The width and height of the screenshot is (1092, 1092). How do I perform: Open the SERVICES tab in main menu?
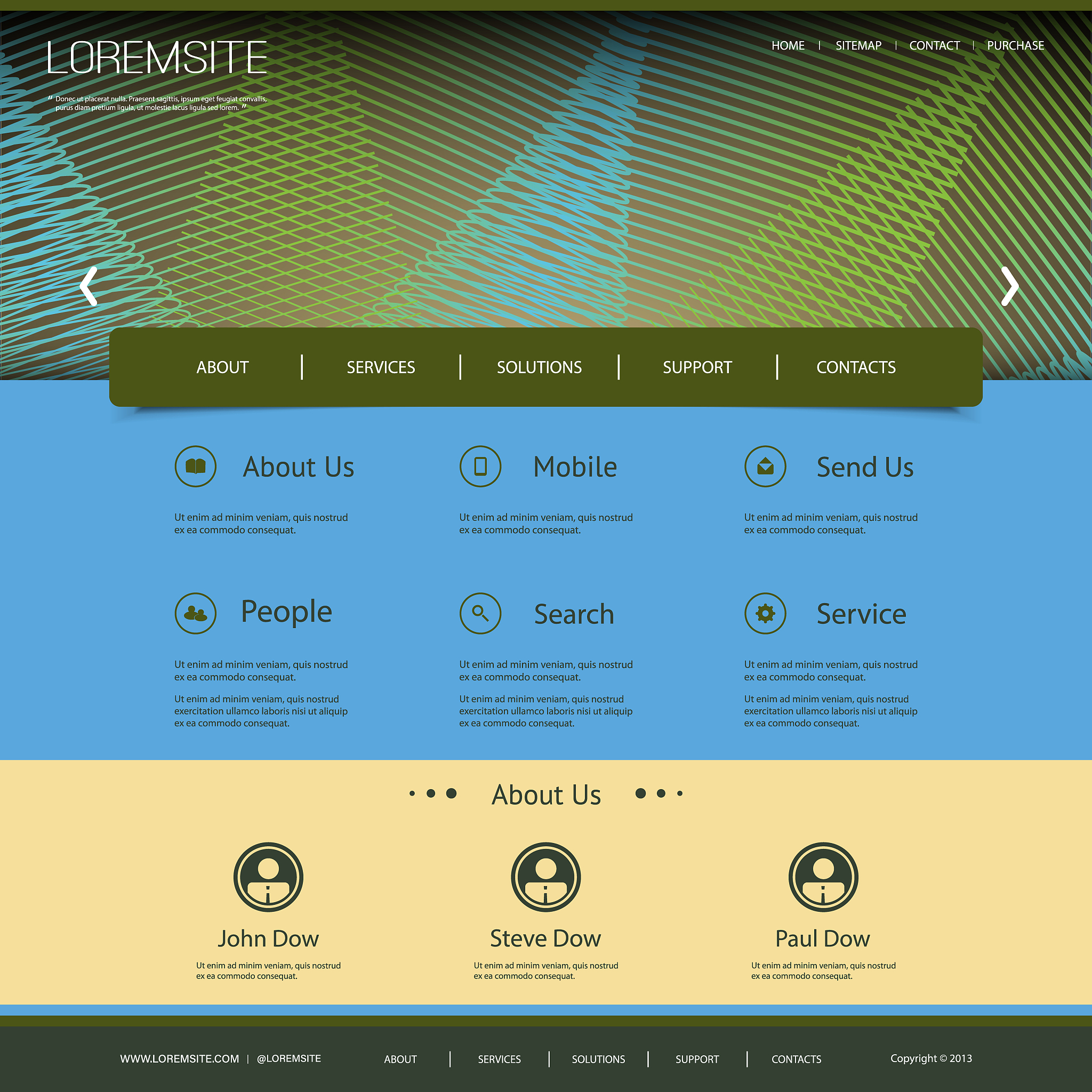[x=381, y=367]
